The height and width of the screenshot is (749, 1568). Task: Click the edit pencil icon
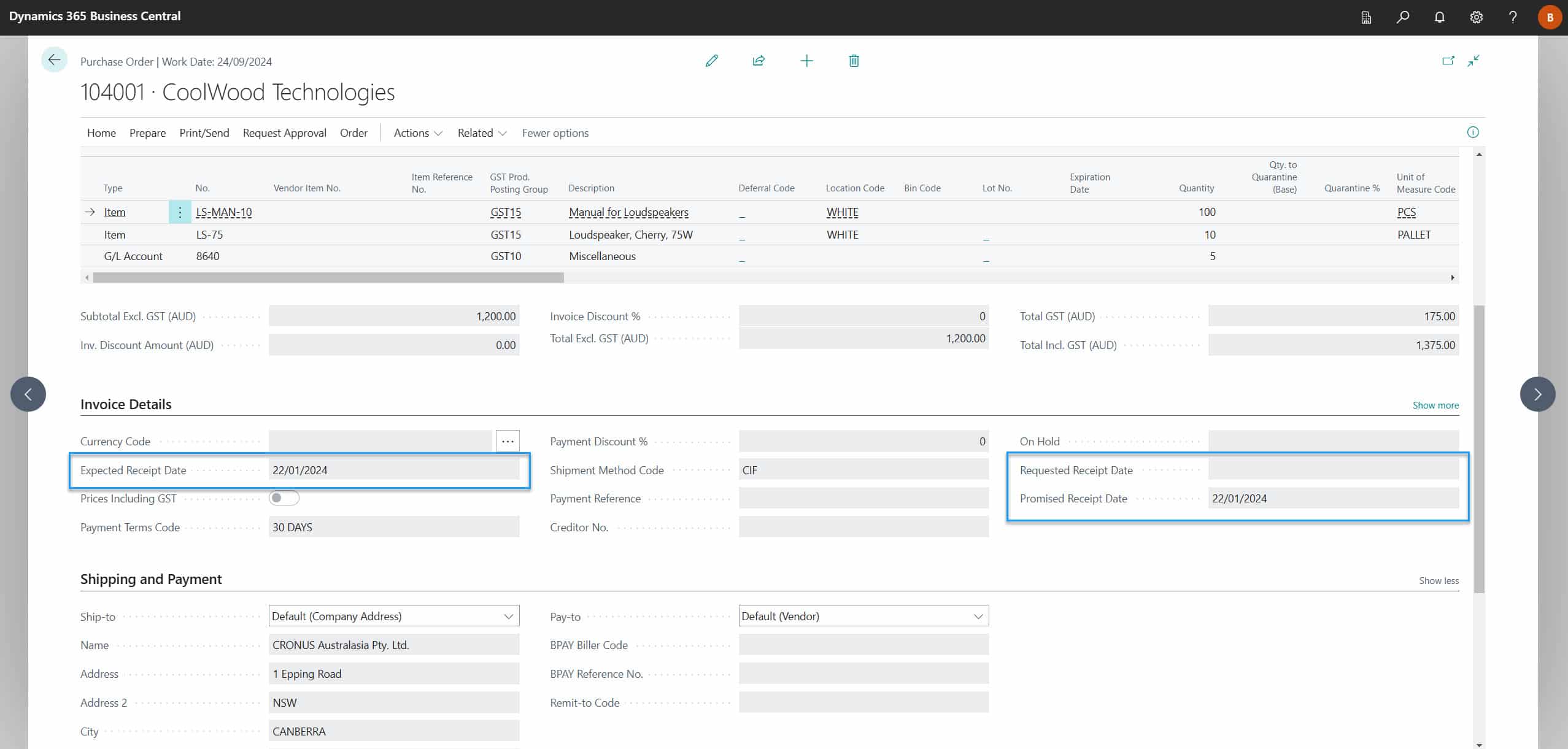tap(712, 61)
